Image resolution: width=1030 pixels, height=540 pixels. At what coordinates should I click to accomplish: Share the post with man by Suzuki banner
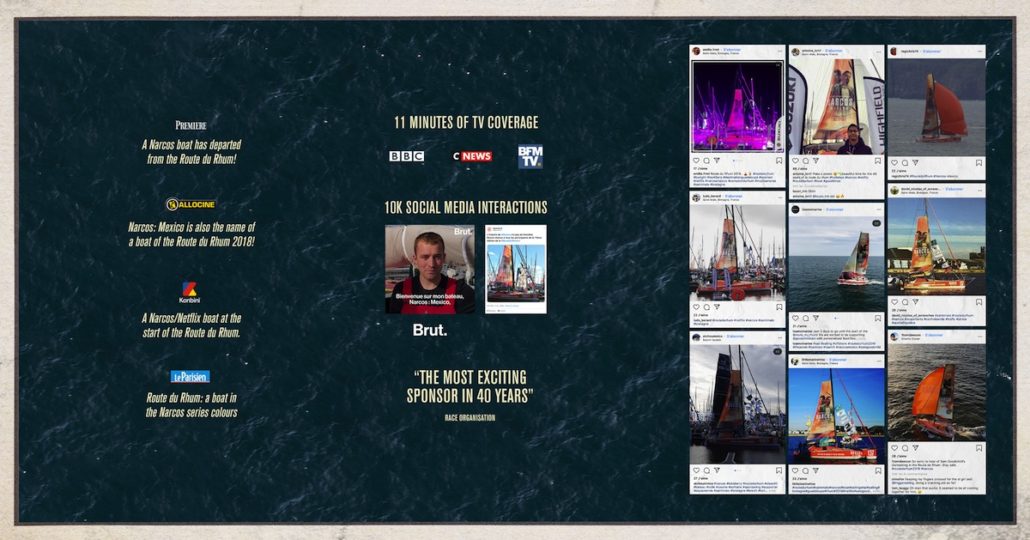point(815,160)
